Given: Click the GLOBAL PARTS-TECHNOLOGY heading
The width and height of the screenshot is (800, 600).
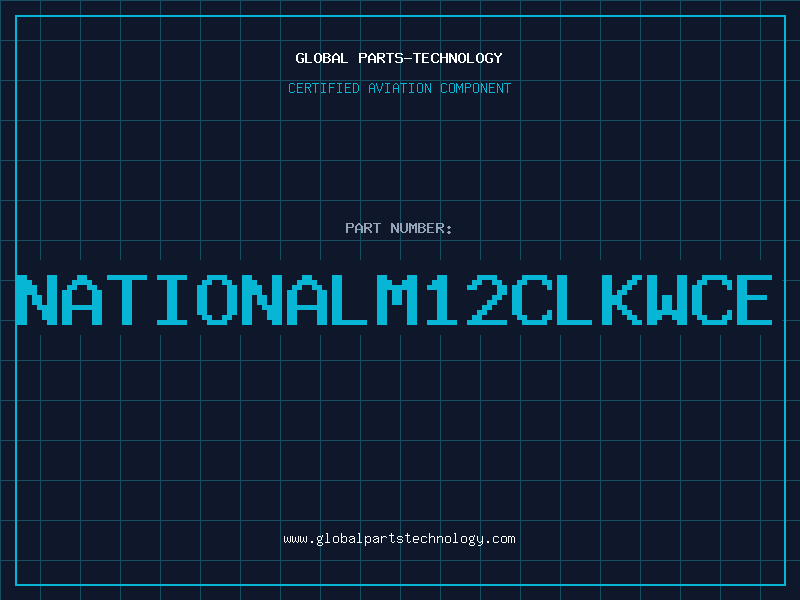Looking at the screenshot, I should 399,58.
